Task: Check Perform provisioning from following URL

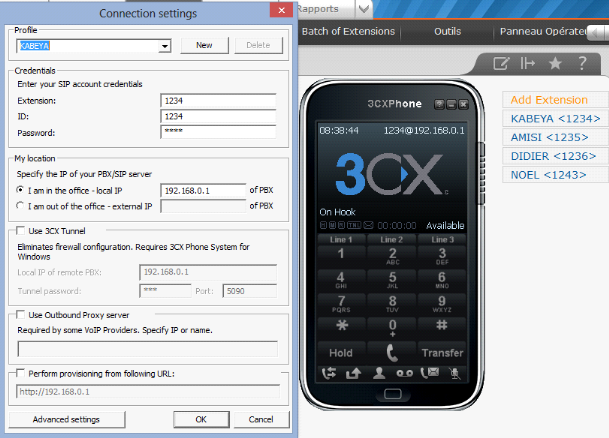Action: coord(21,373)
